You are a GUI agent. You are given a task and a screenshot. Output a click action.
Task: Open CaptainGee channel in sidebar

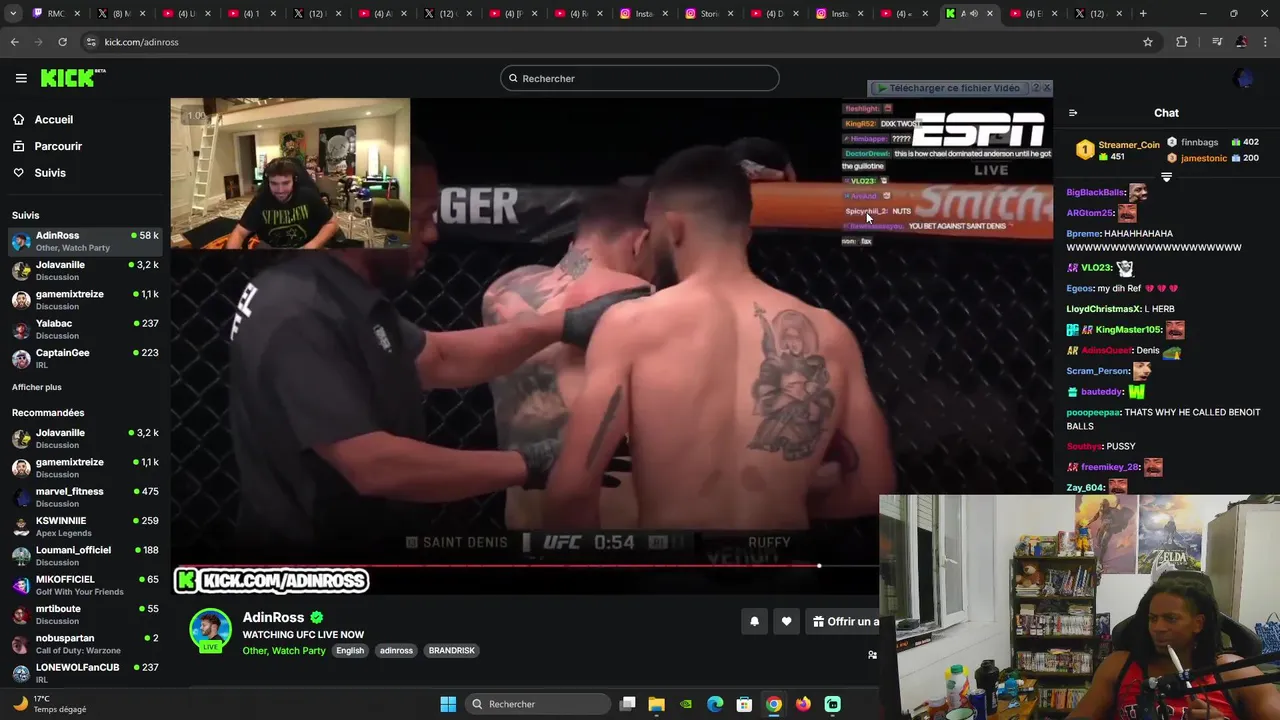(86, 358)
